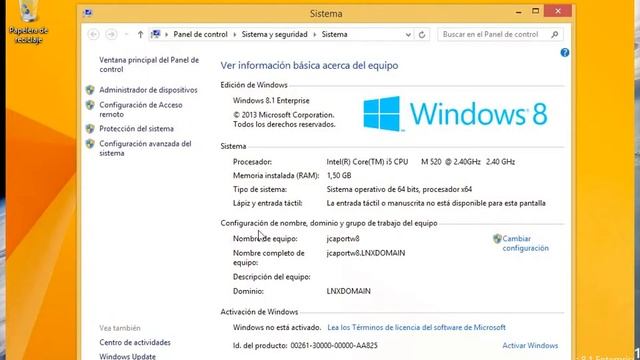The width and height of the screenshot is (640, 360).
Task: Expand the address bar history dropdown
Action: pos(408,35)
